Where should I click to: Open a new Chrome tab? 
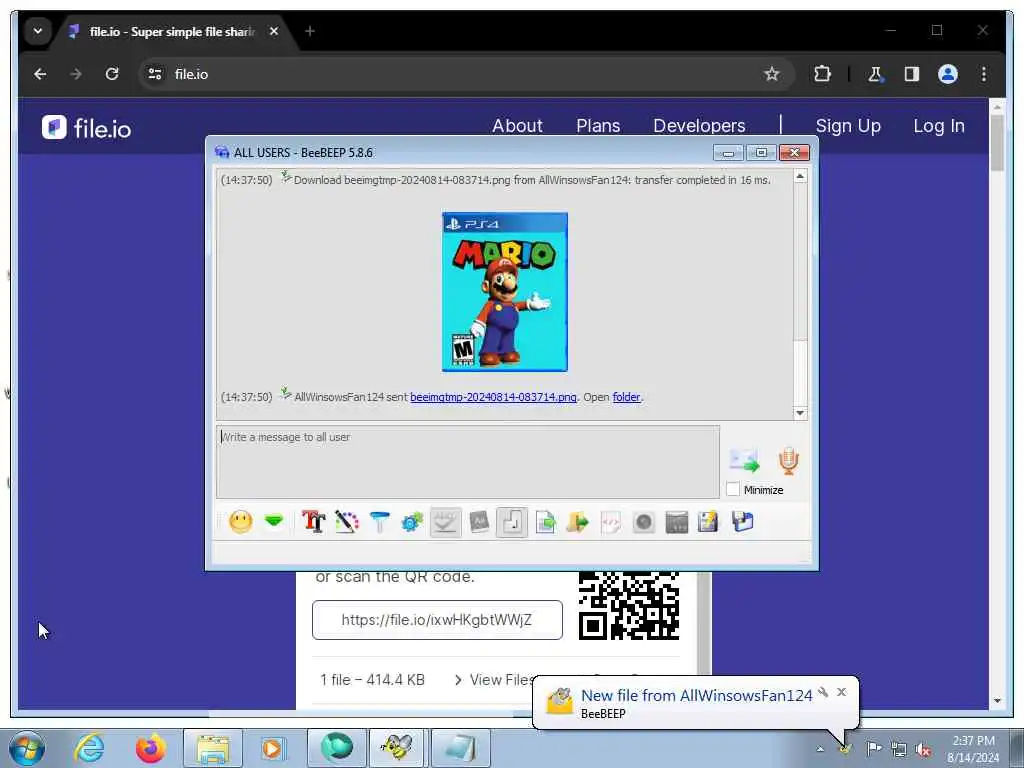pyautogui.click(x=310, y=31)
